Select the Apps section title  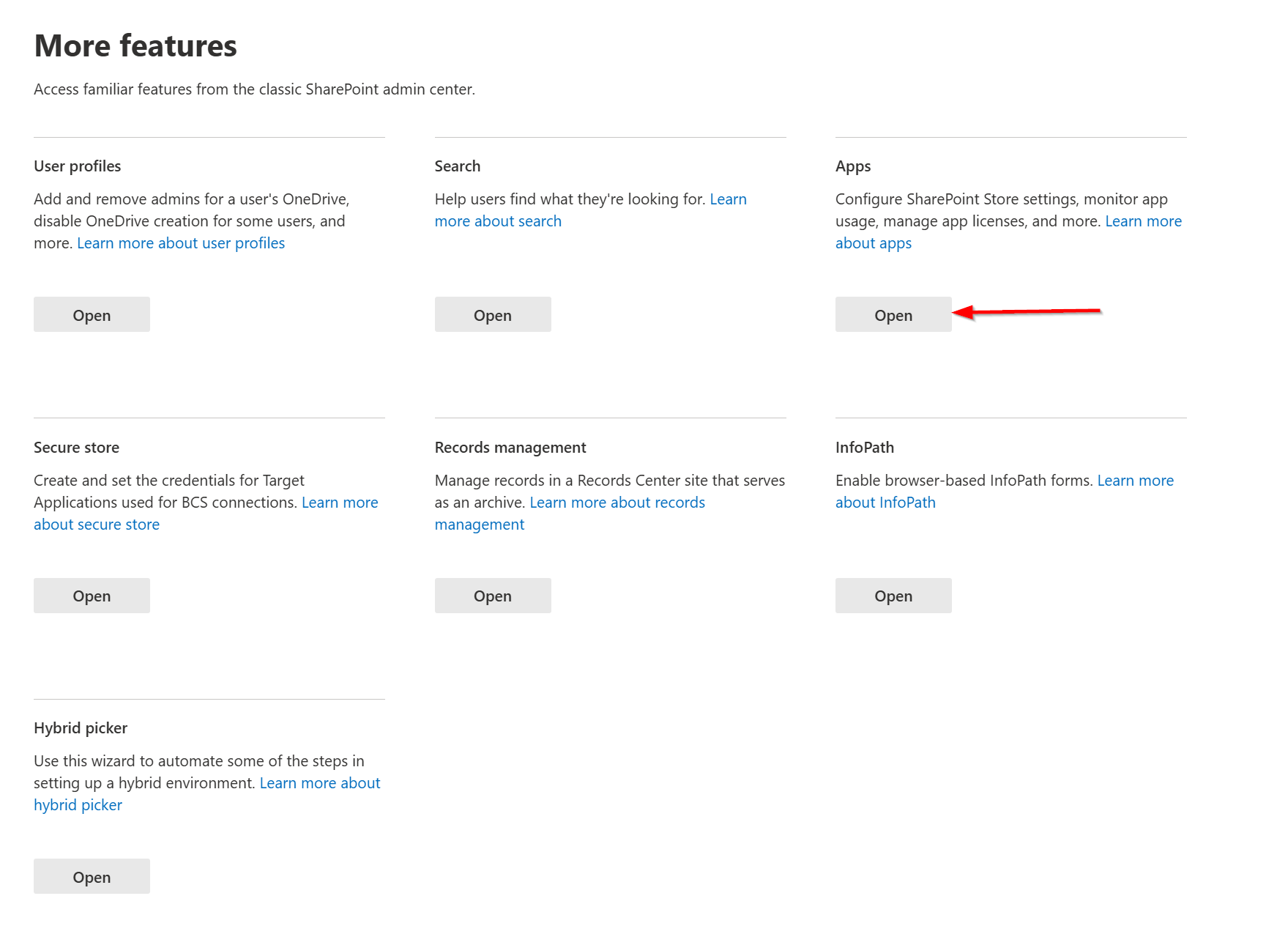click(x=853, y=166)
